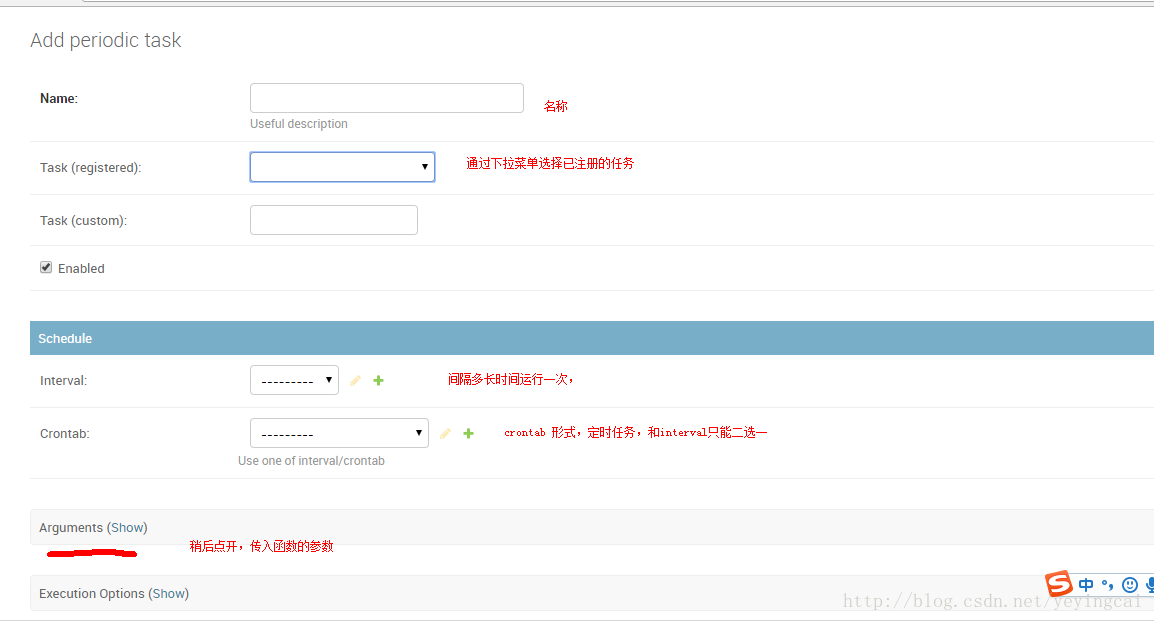Add a new Interval with plus icon
The image size is (1154, 621).
(378, 381)
